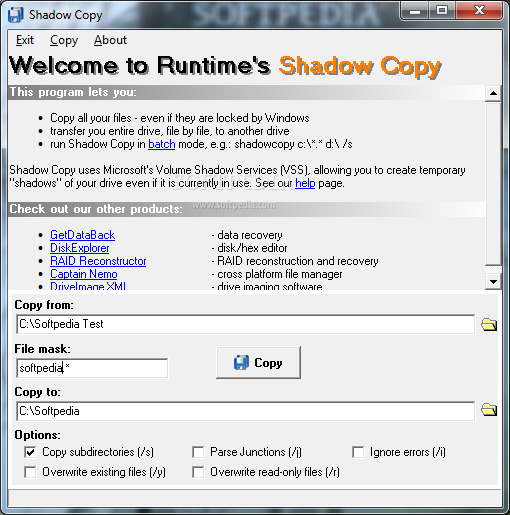This screenshot has height=515, width=510.
Task: Enable Ignore errors (/i)
Action: point(358,452)
